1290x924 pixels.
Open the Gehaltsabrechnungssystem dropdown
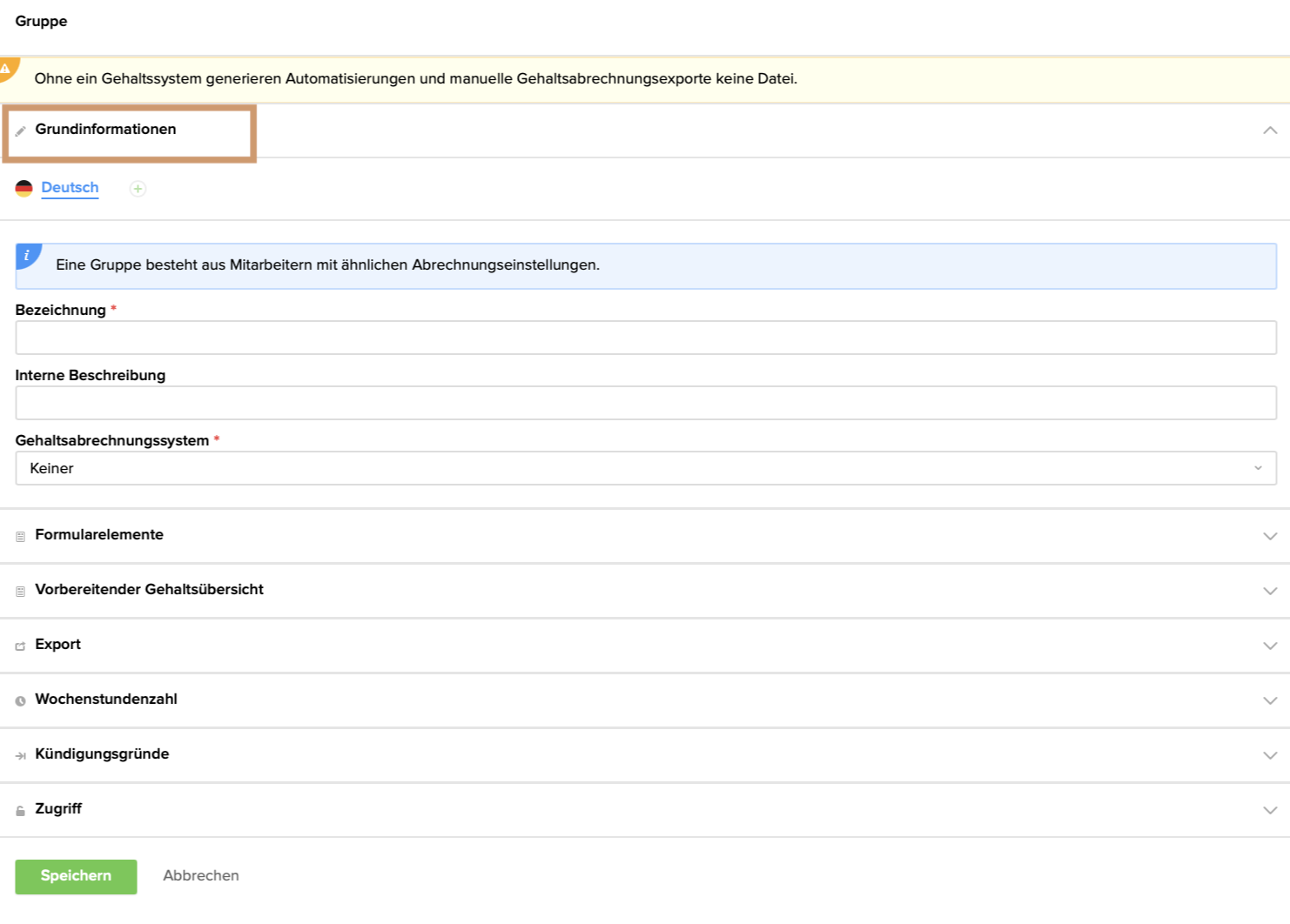[x=645, y=468]
